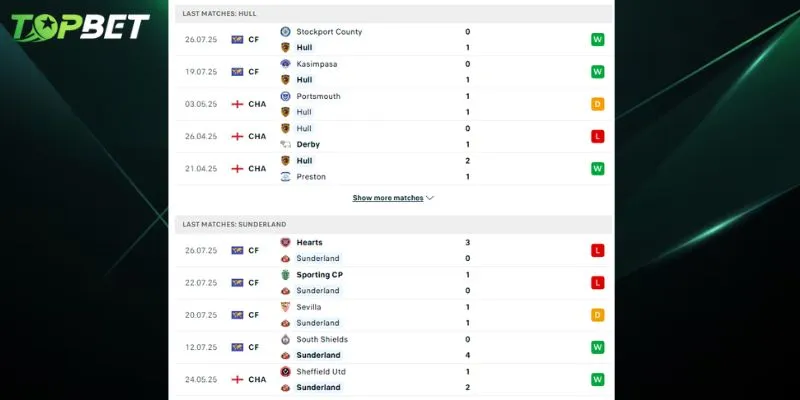
Task: Click the Last Matches: Sunderland header
Action: (393, 224)
